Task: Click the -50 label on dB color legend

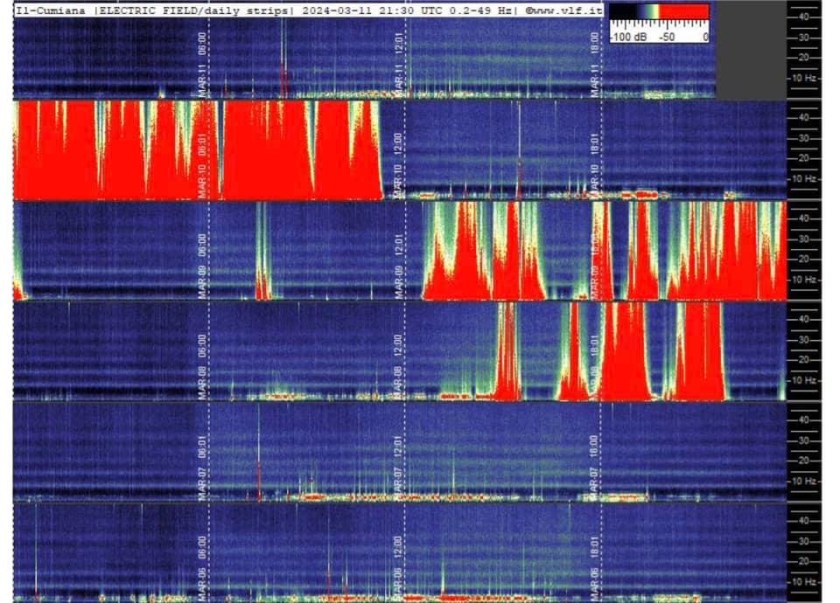Action: 666,36
